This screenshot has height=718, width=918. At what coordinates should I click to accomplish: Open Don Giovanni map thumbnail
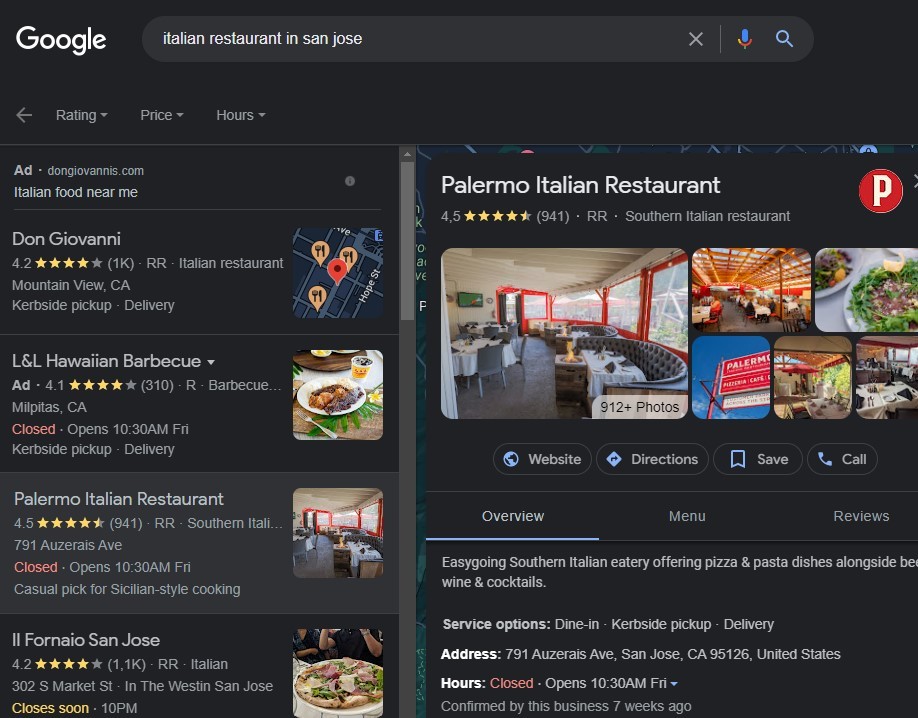click(x=338, y=273)
